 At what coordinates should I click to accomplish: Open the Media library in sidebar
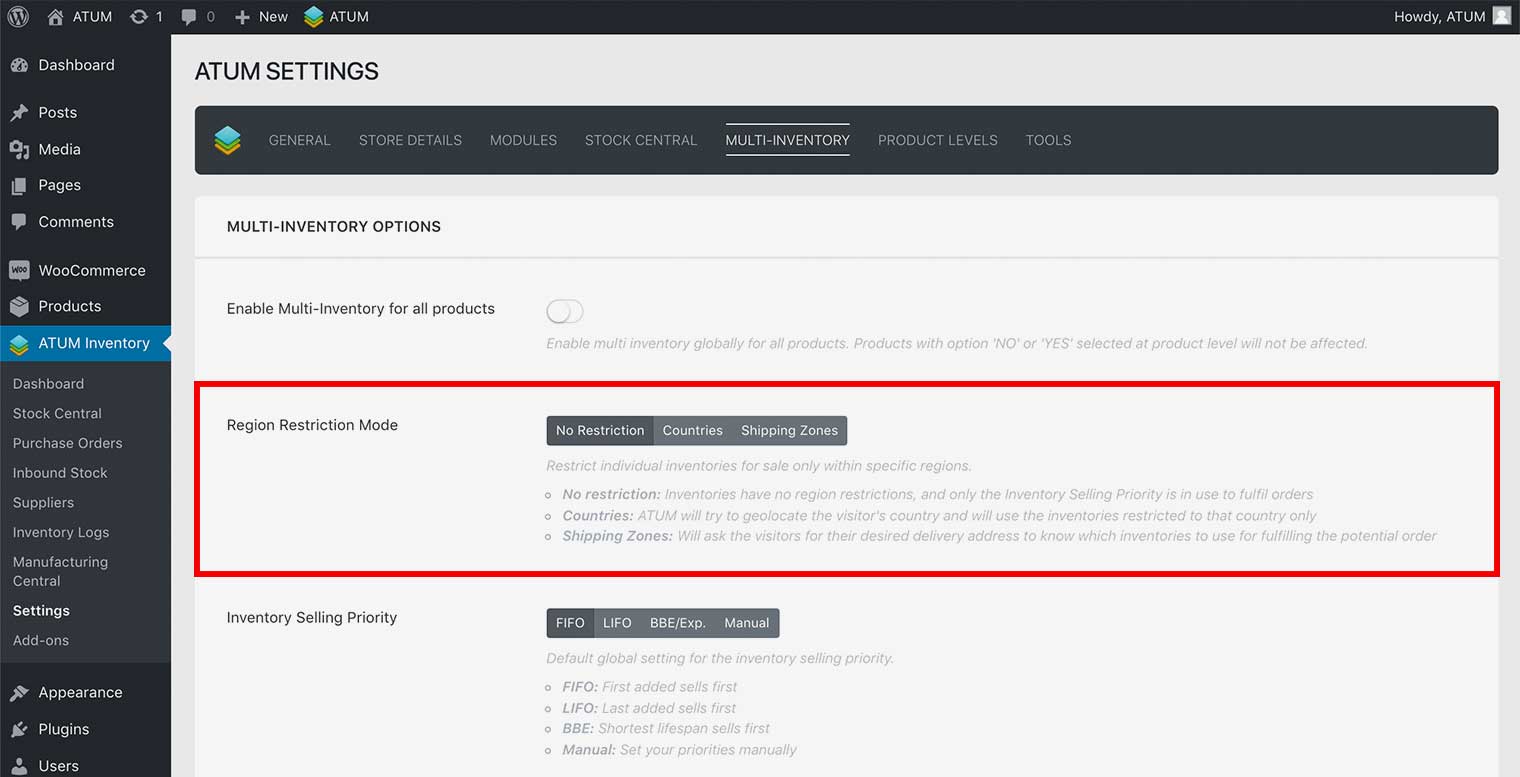(59, 149)
